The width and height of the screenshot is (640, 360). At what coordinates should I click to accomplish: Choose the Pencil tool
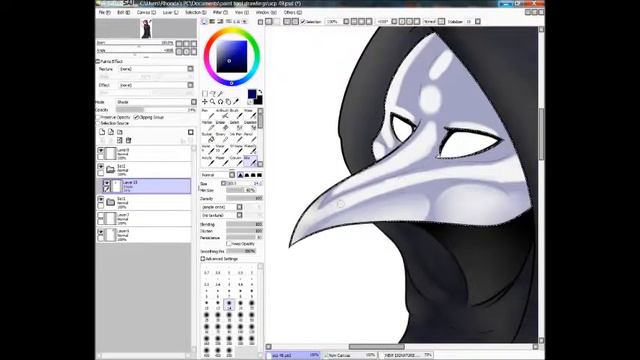250,138
